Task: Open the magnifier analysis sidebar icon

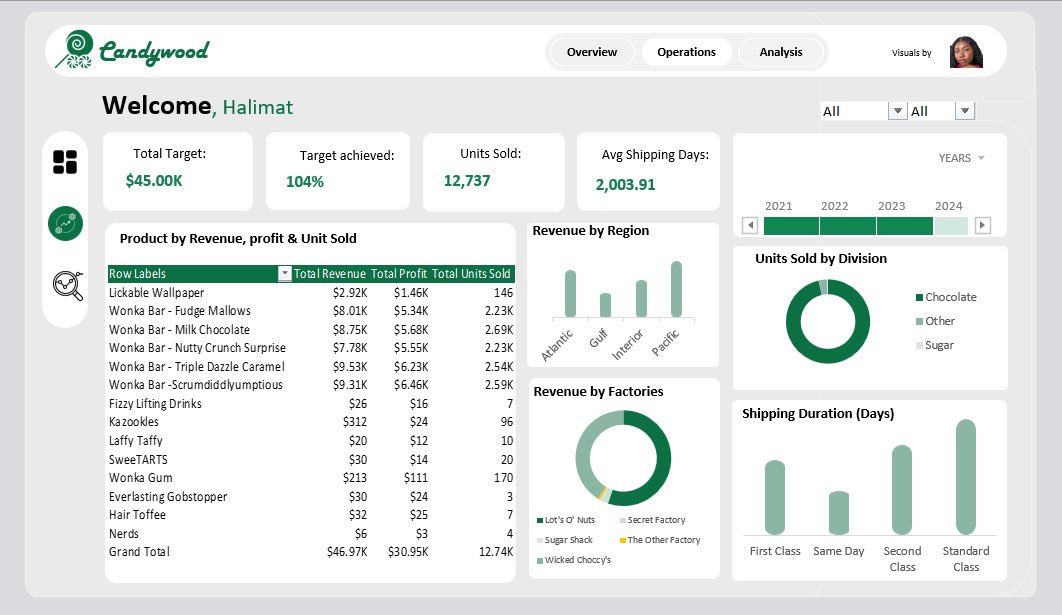Action: click(68, 286)
